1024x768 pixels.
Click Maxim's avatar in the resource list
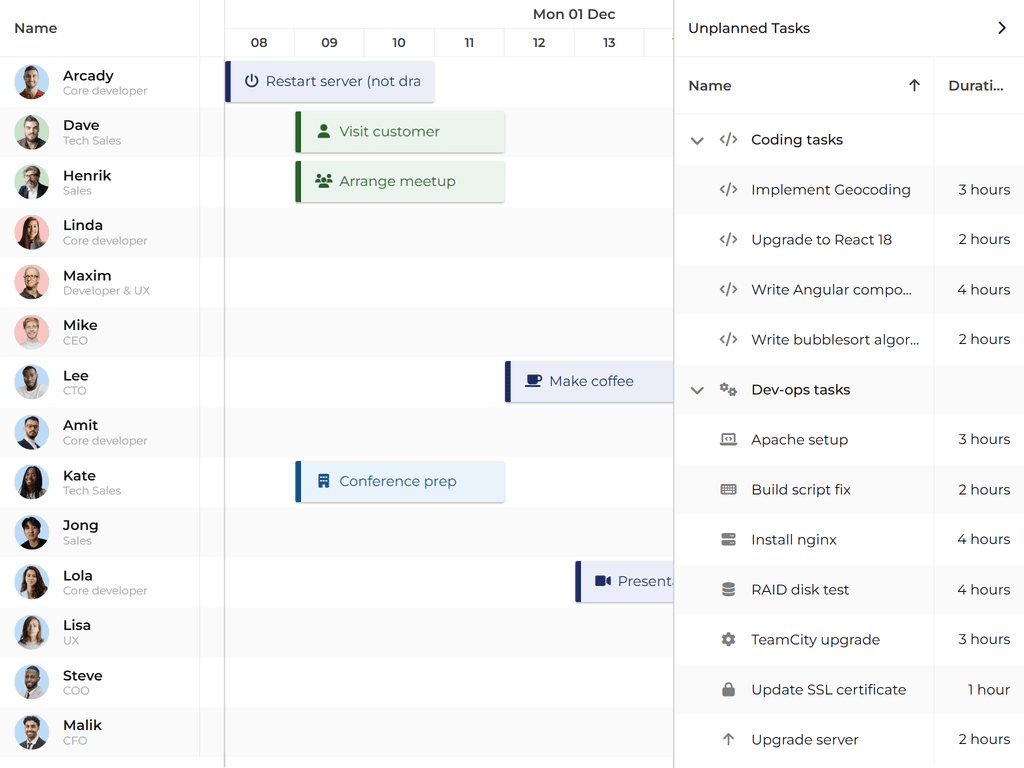coord(32,282)
